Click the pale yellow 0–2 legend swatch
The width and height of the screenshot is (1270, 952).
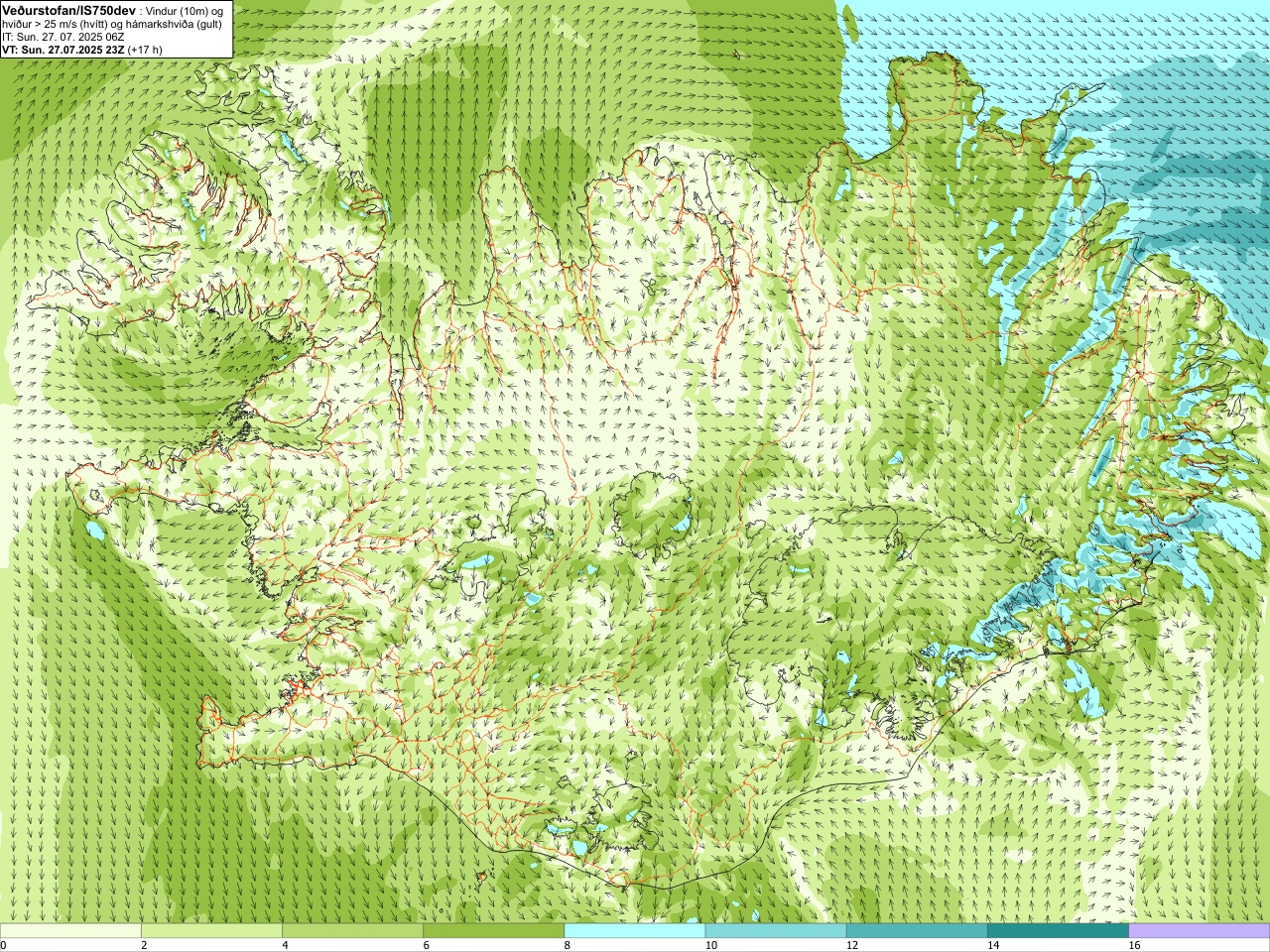[70, 931]
